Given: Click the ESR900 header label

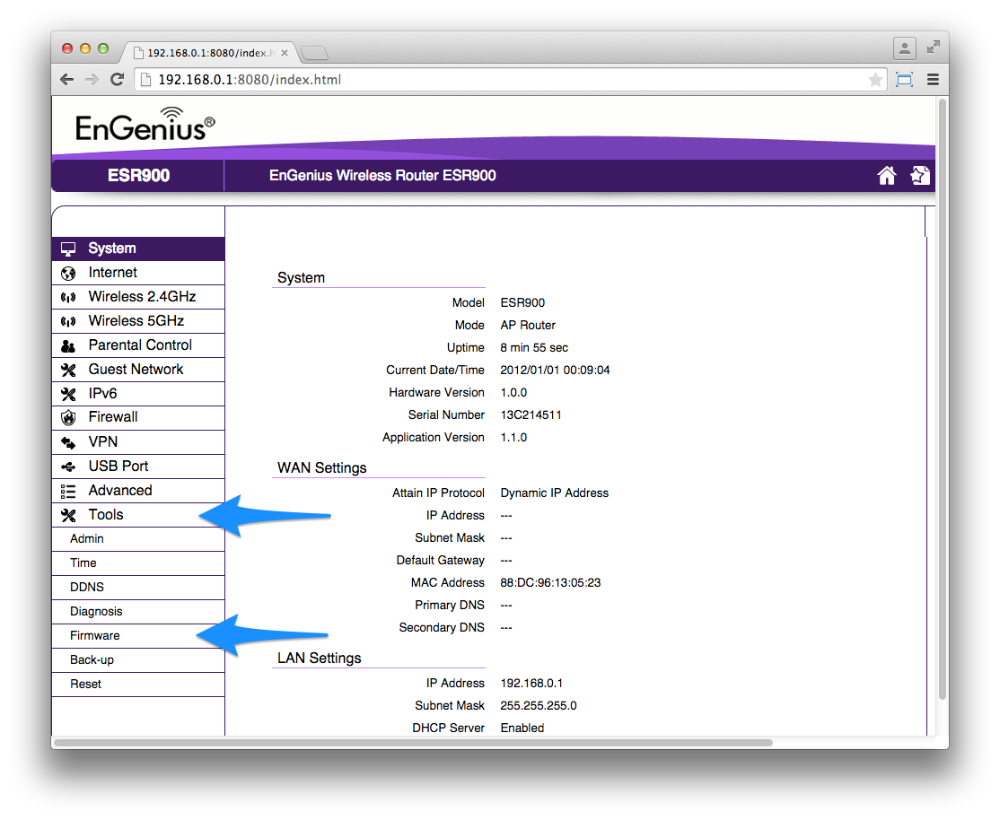Looking at the screenshot, I should click(138, 175).
